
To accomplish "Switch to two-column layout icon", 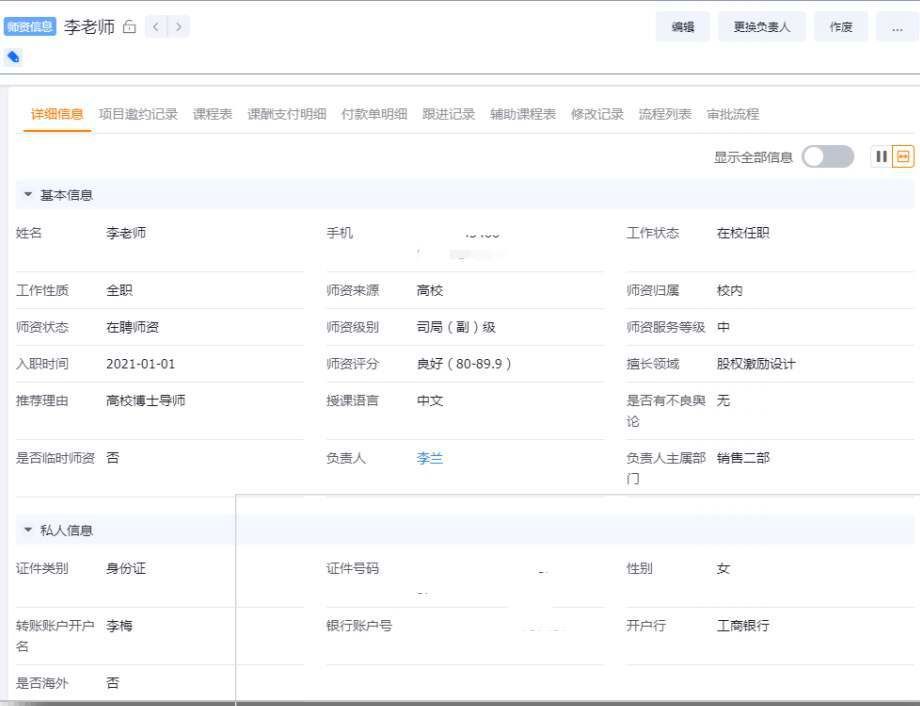I will pyautogui.click(x=881, y=157).
